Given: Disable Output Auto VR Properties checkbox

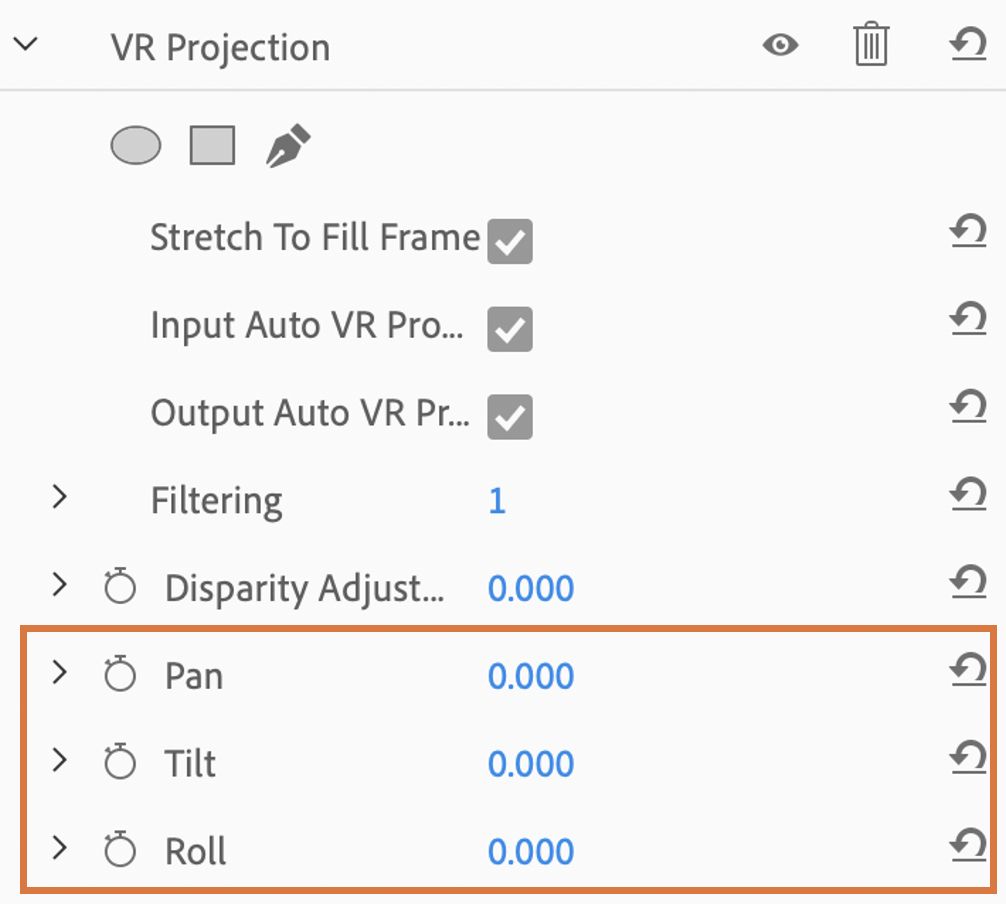Looking at the screenshot, I should tap(510, 417).
